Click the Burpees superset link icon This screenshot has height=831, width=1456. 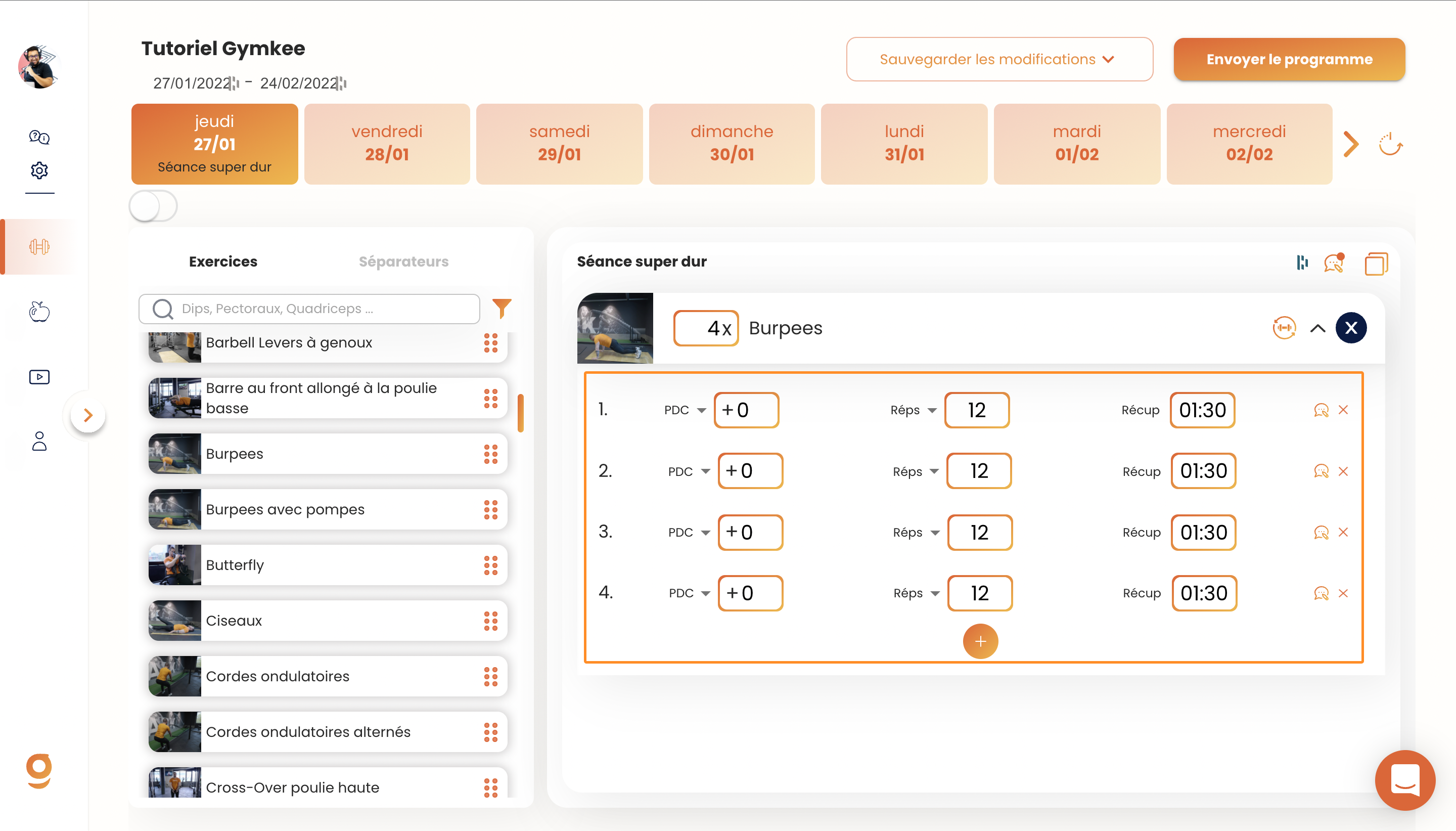pos(1284,328)
